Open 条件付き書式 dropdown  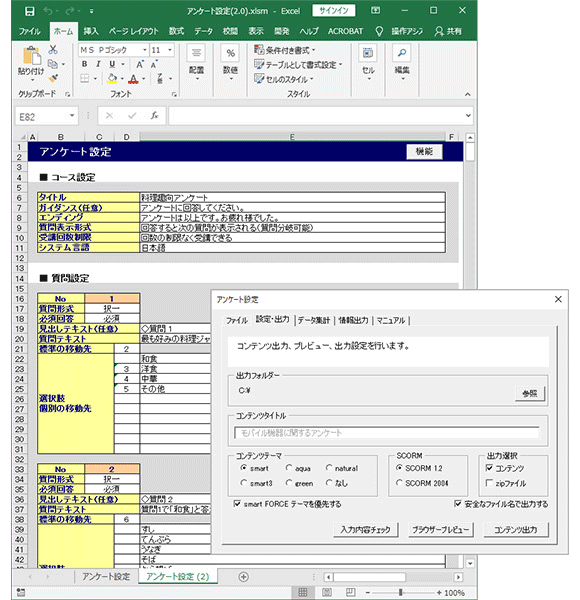[285, 50]
